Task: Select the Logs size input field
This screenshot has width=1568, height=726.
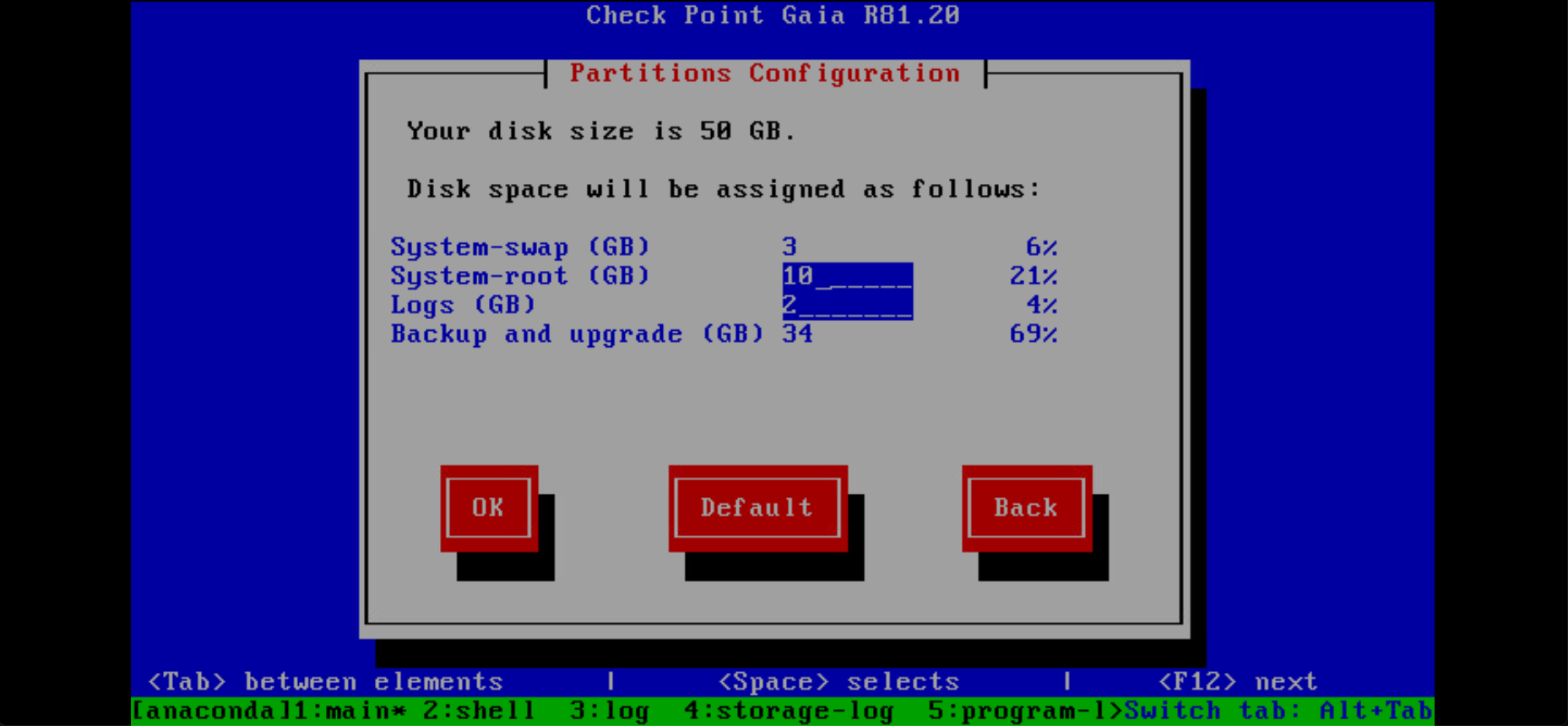Action: (846, 305)
